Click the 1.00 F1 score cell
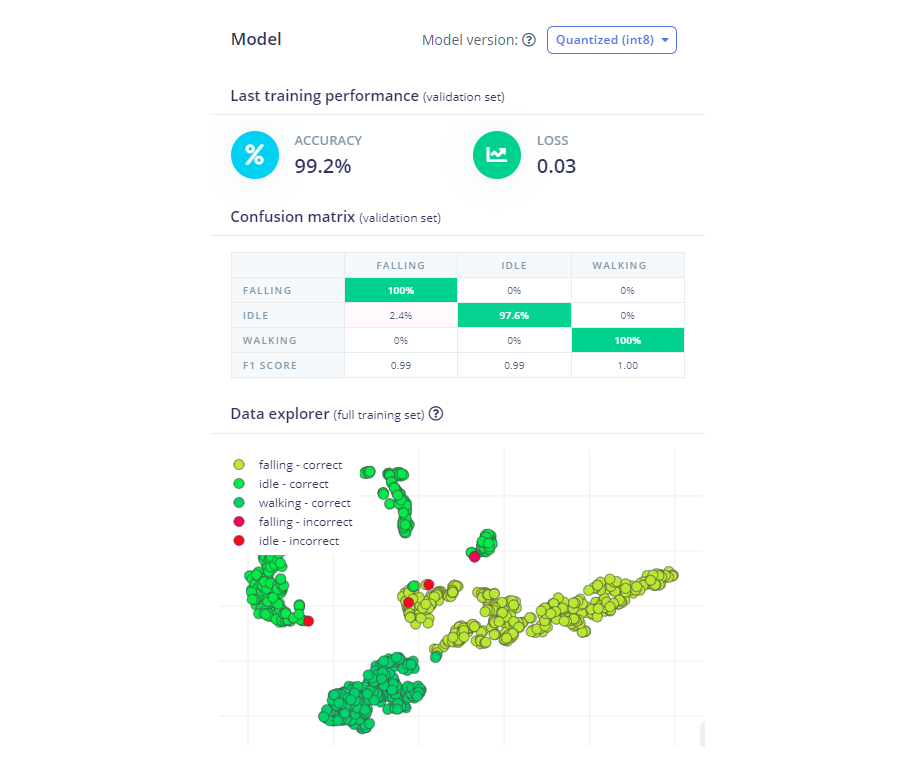This screenshot has width=908, height=762. pos(627,366)
